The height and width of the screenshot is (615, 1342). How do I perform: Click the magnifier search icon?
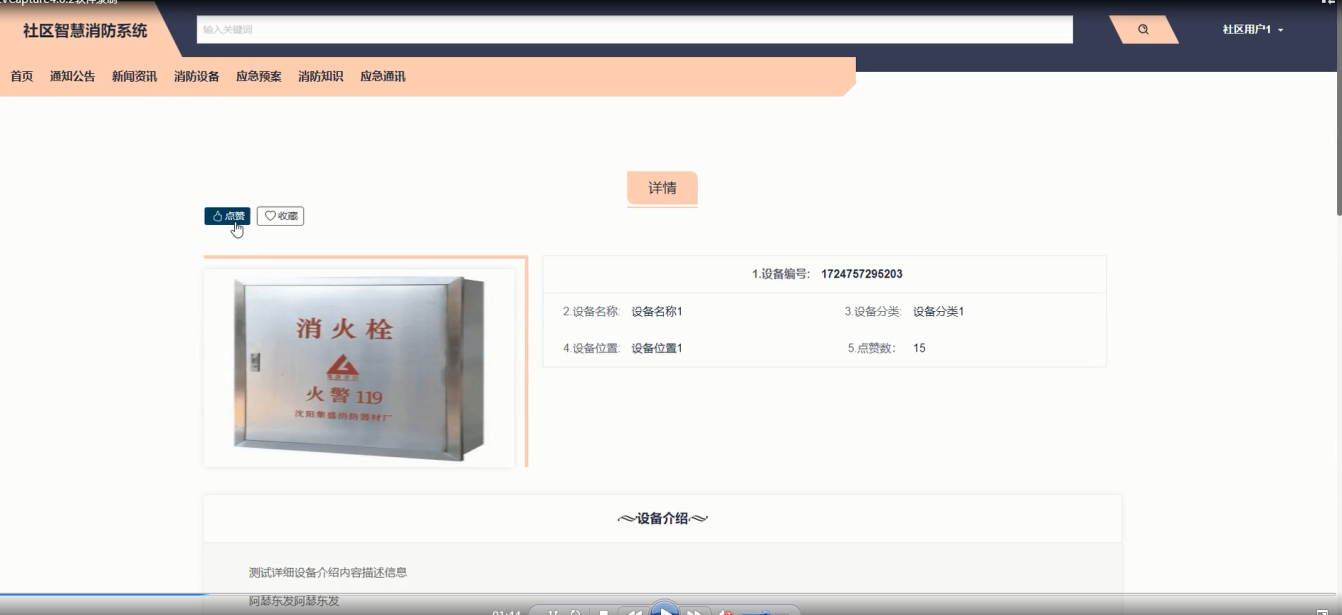1143,30
